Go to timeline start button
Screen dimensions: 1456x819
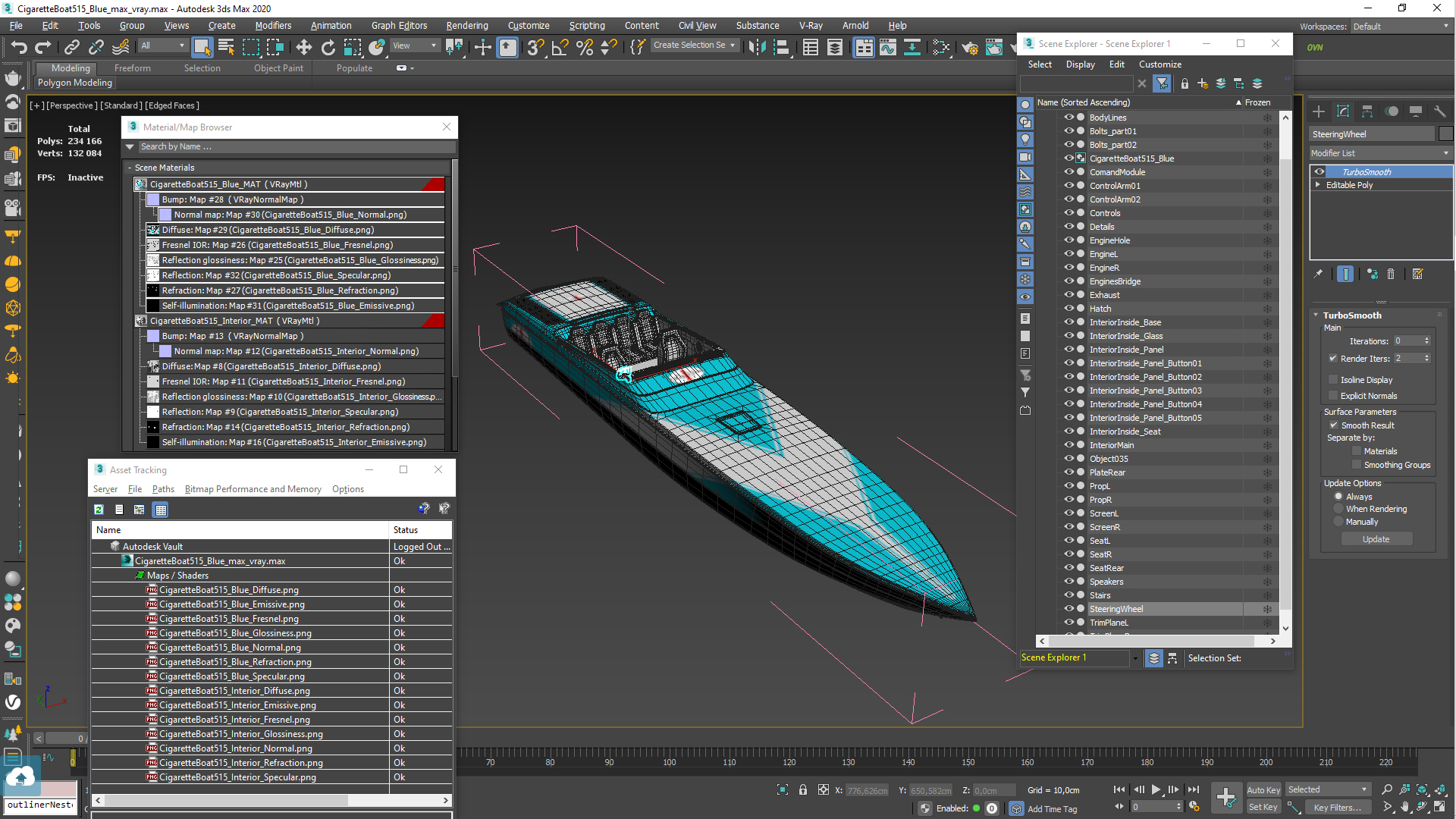click(x=1119, y=789)
